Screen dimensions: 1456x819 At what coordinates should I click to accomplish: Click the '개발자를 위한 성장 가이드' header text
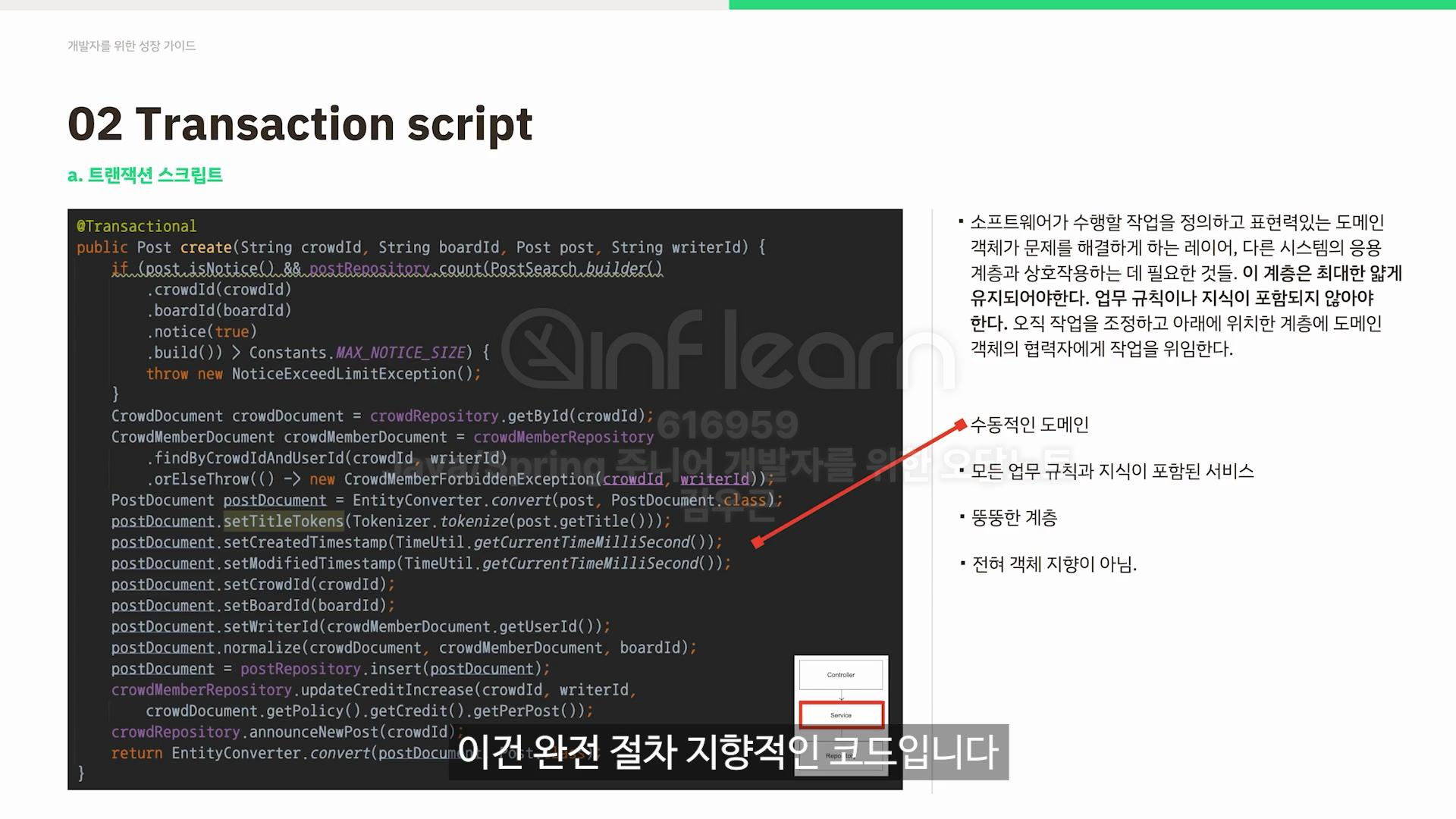(x=131, y=45)
